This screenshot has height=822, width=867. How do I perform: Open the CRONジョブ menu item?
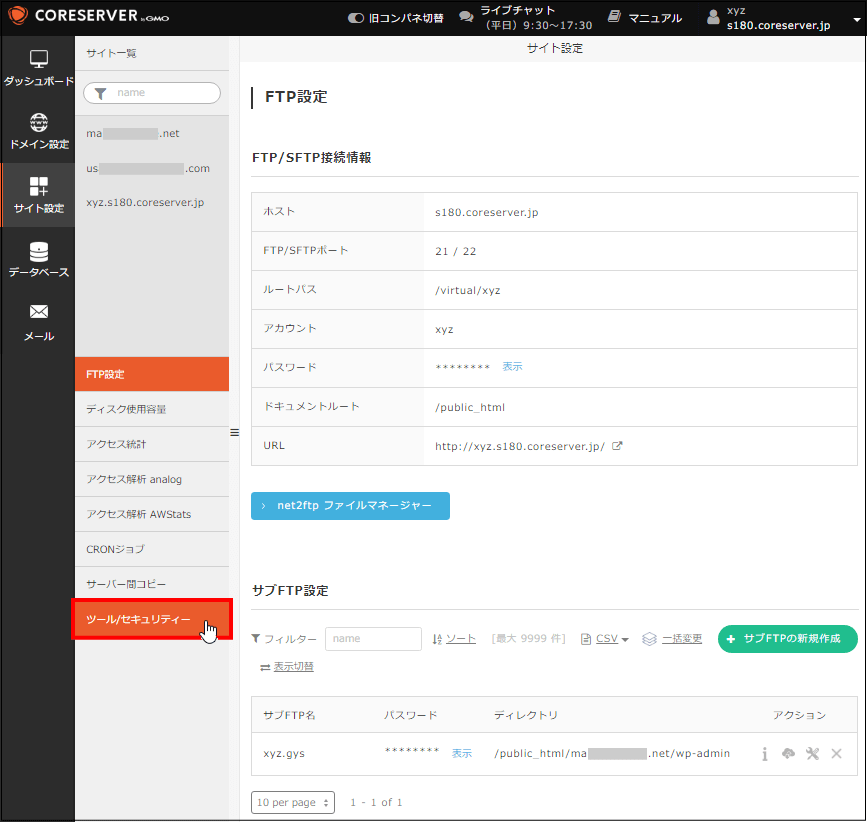pos(152,549)
